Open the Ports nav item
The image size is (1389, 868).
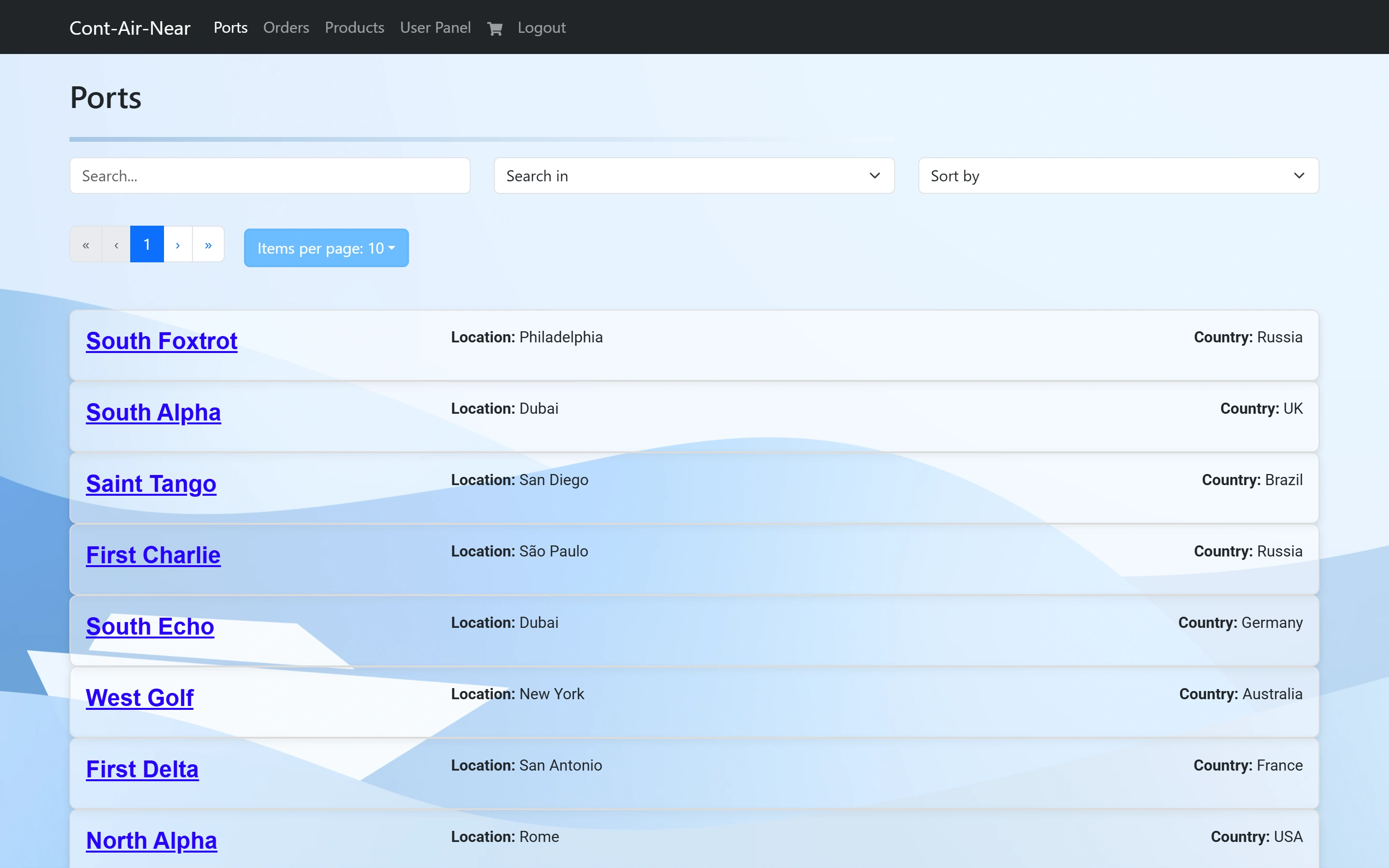pyautogui.click(x=231, y=27)
